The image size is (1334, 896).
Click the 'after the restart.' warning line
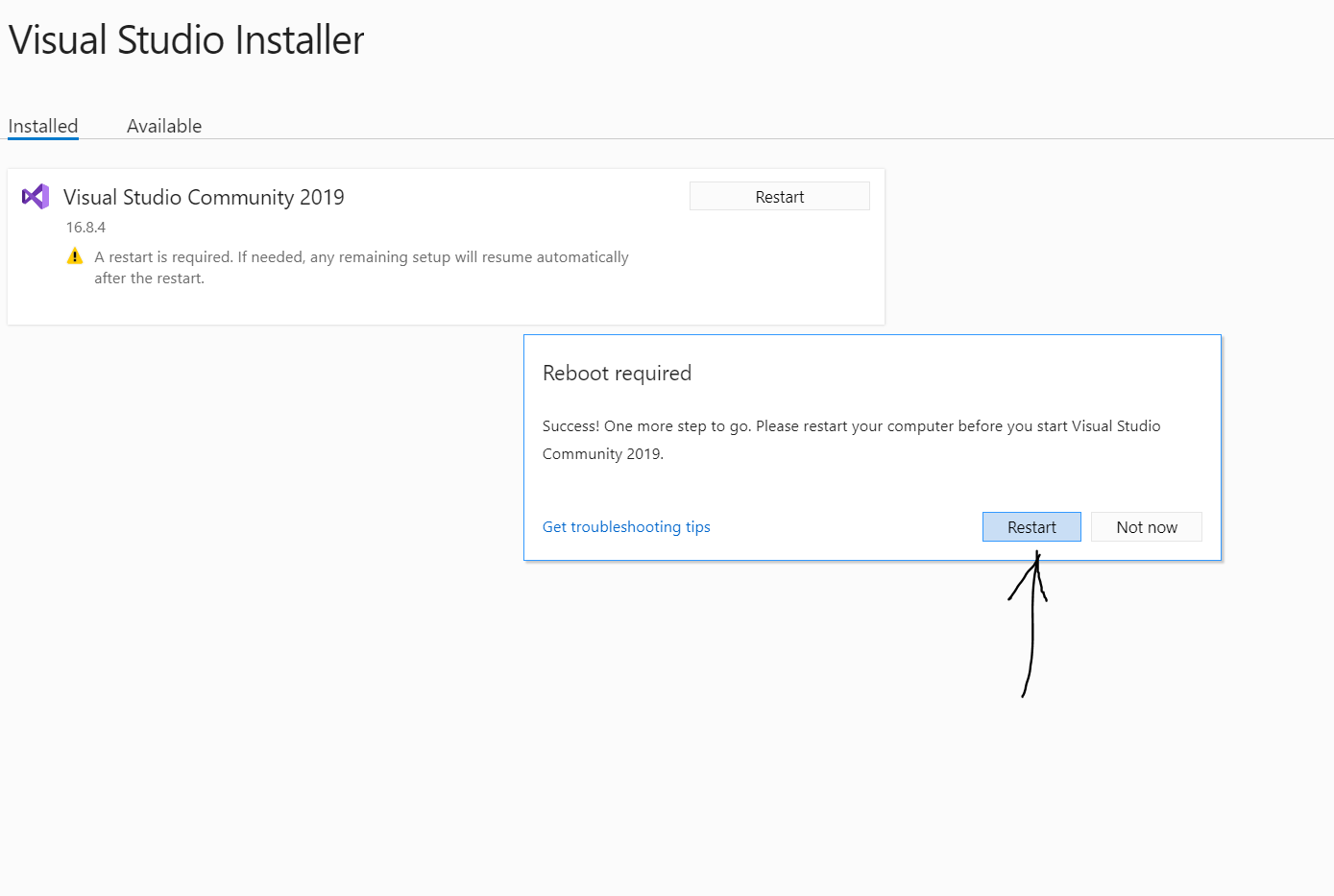tap(149, 278)
